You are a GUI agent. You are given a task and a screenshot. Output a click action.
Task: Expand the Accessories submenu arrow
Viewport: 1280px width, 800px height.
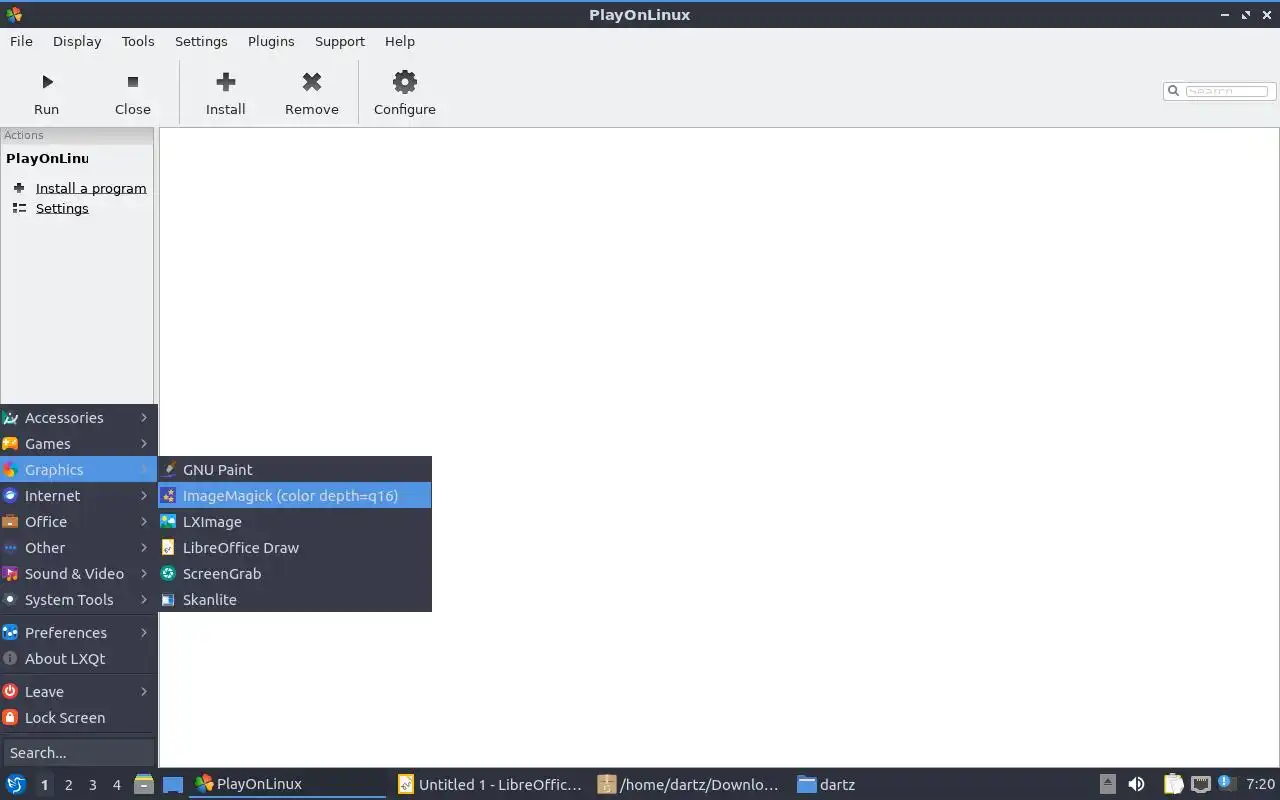click(144, 417)
